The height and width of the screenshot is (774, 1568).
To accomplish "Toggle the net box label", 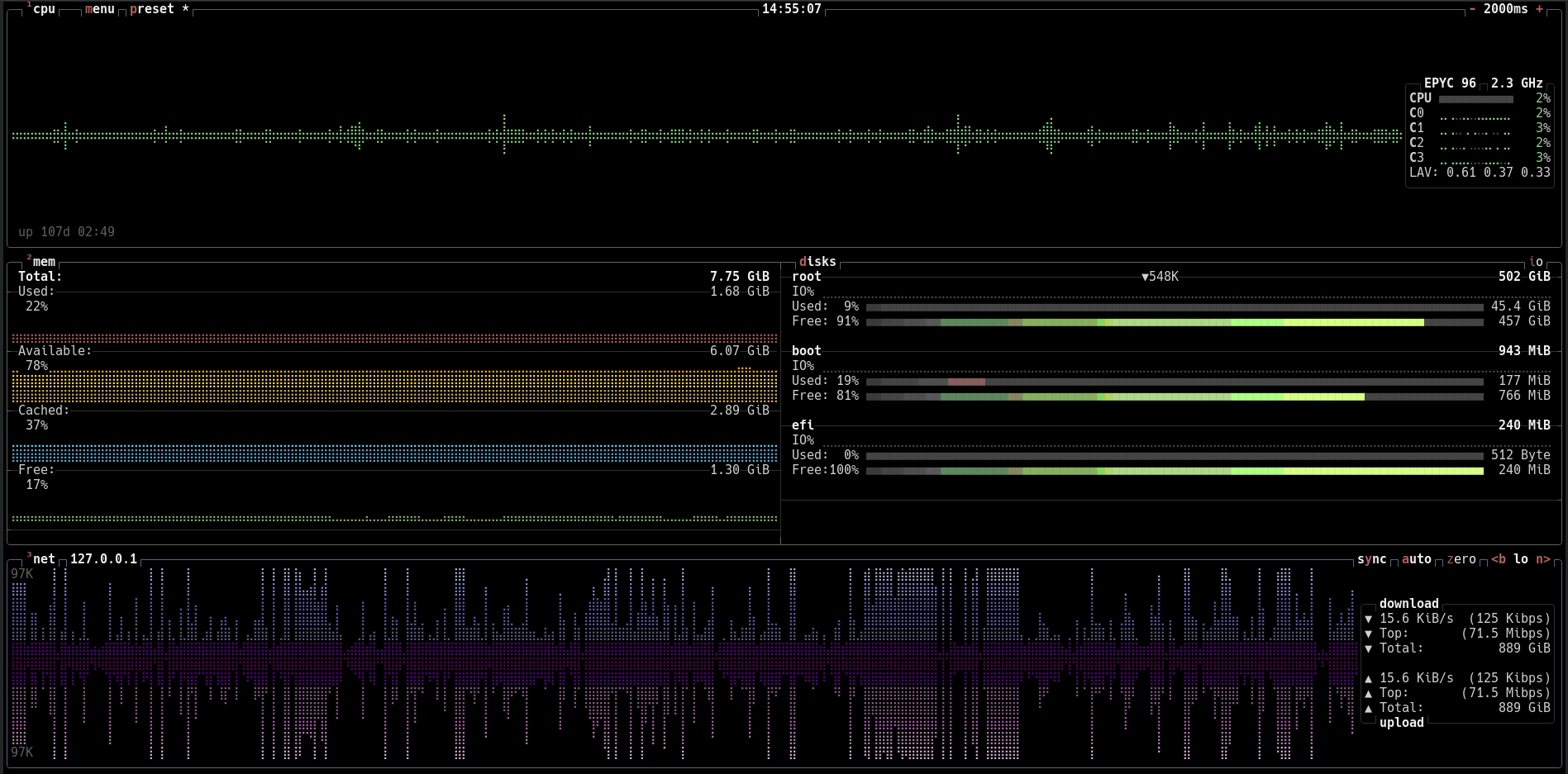I will point(43,559).
